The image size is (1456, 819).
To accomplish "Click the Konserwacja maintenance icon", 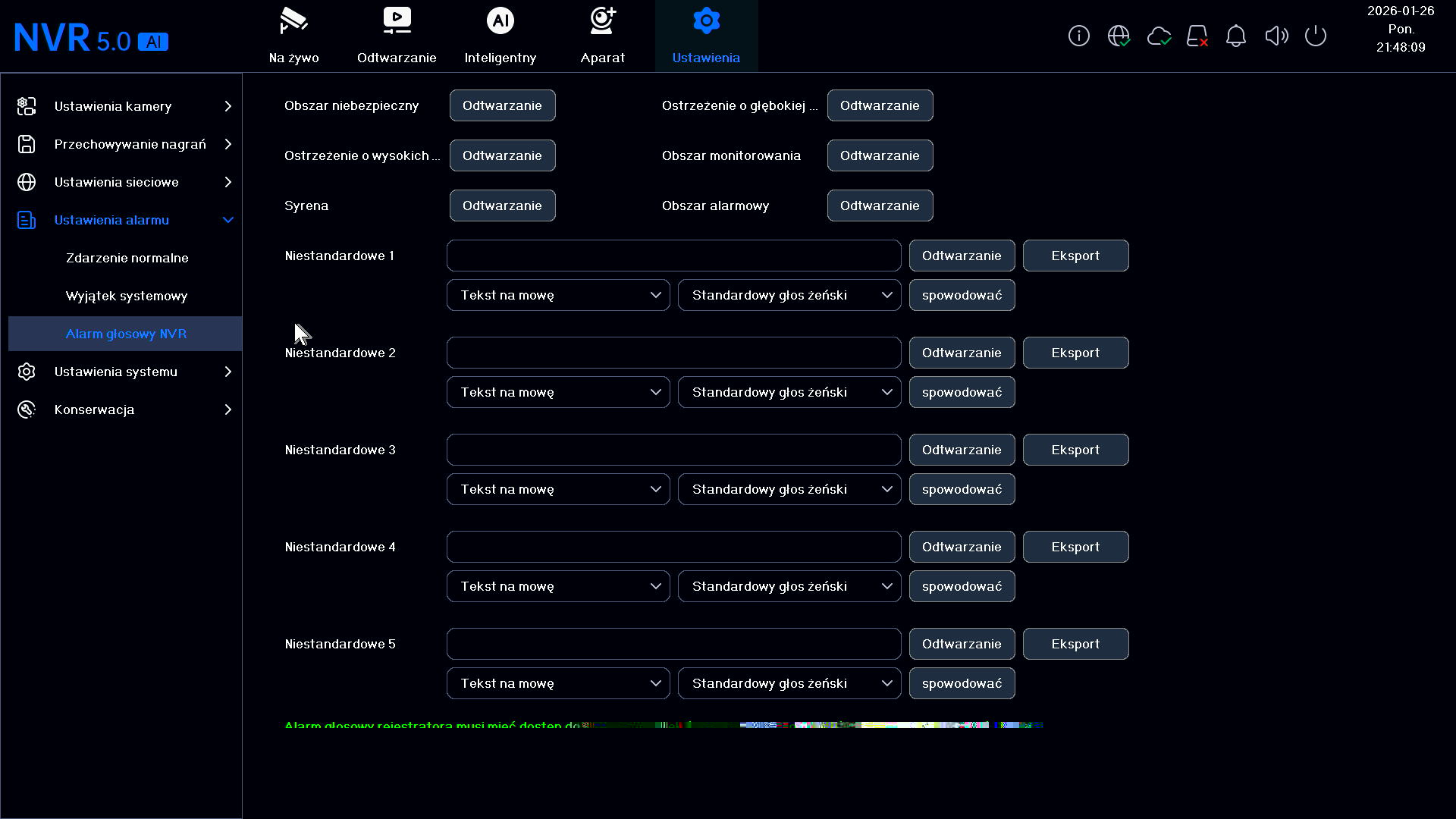I will [27, 409].
